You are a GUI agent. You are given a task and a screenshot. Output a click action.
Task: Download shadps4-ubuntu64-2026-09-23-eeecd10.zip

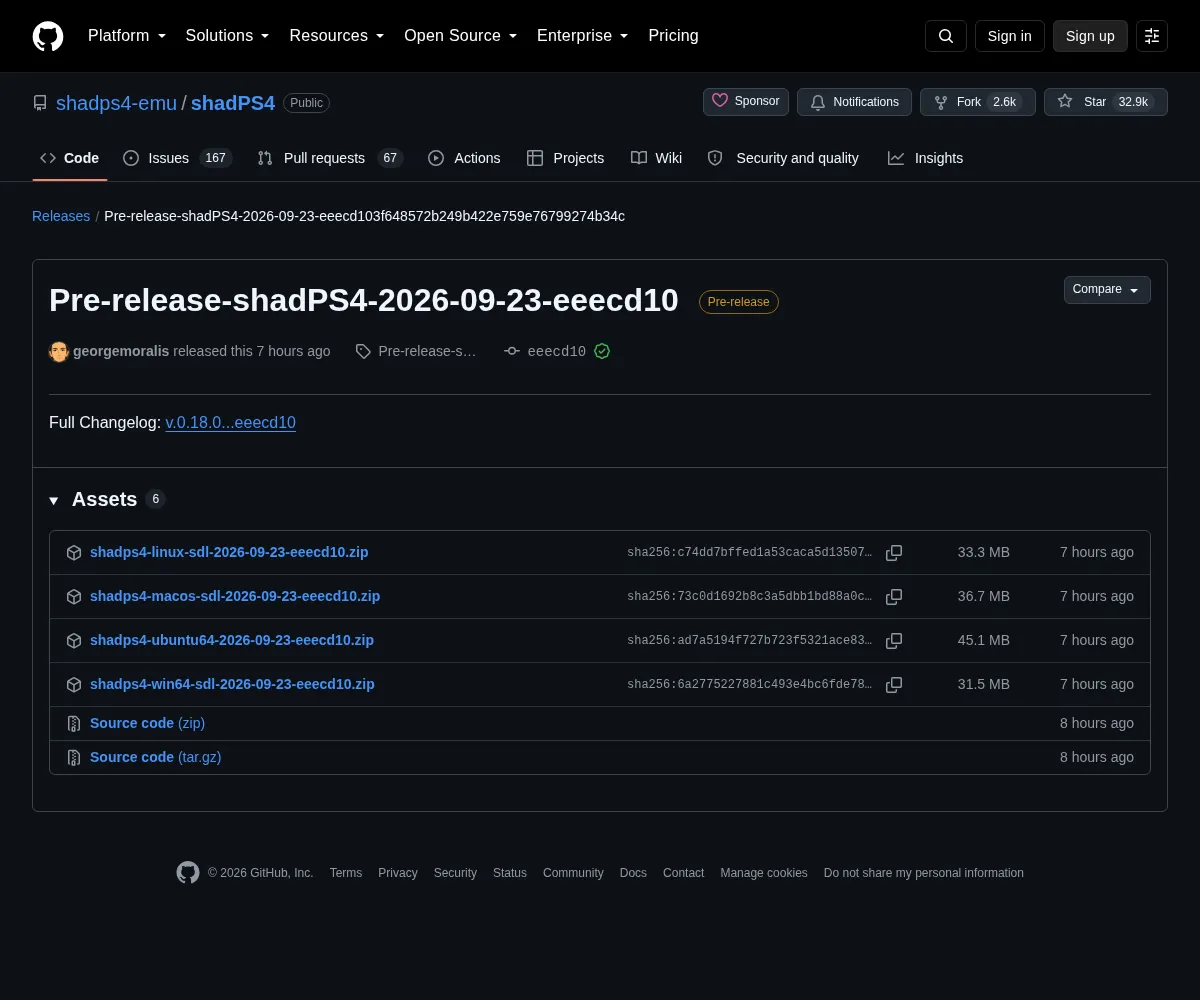pyautogui.click(x=232, y=640)
